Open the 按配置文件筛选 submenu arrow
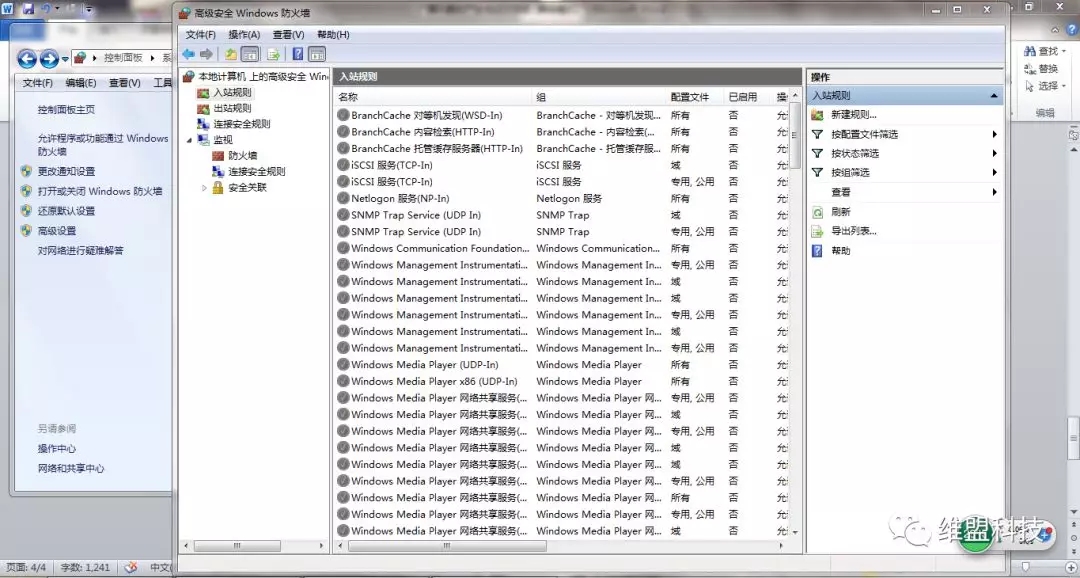 [995, 134]
